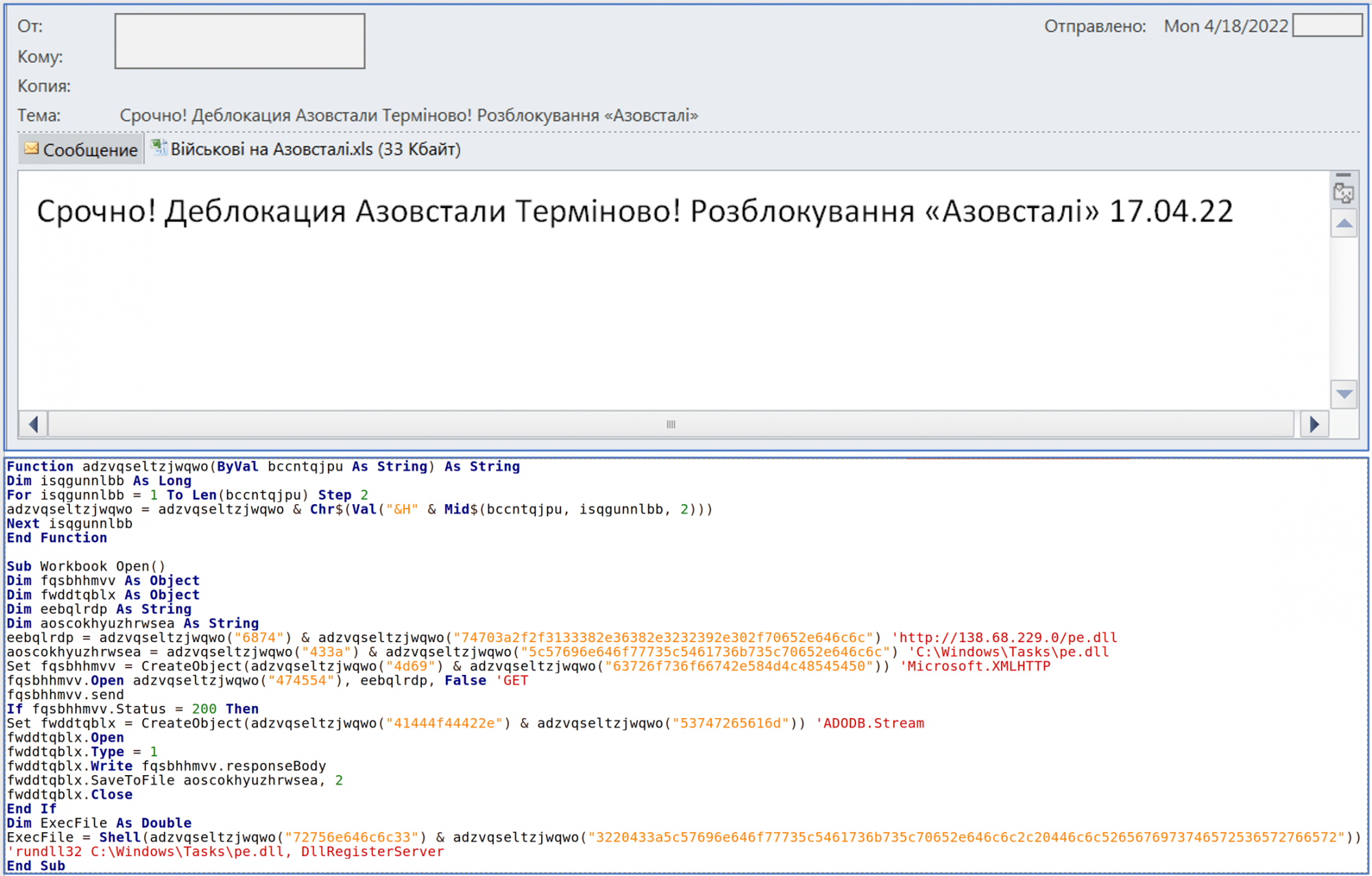Click the scroll down arrow in message body
The width and height of the screenshot is (1372, 876).
(x=1344, y=394)
